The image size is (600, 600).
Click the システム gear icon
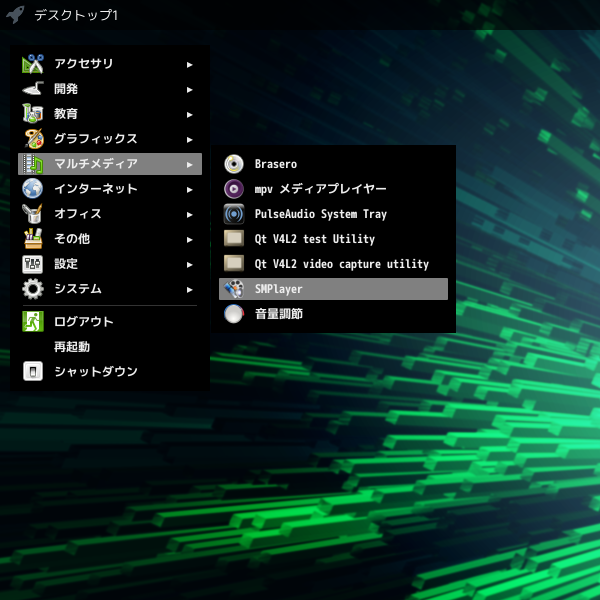[x=33, y=289]
